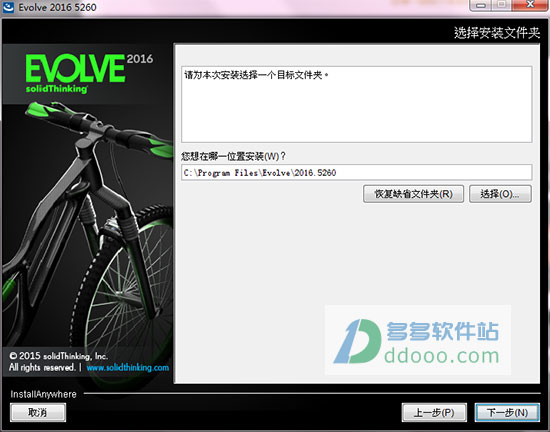Click the instruction text 请为本次安装选择一个目标文件夹
The height and width of the screenshot is (432, 550).
pyautogui.click(x=256, y=75)
